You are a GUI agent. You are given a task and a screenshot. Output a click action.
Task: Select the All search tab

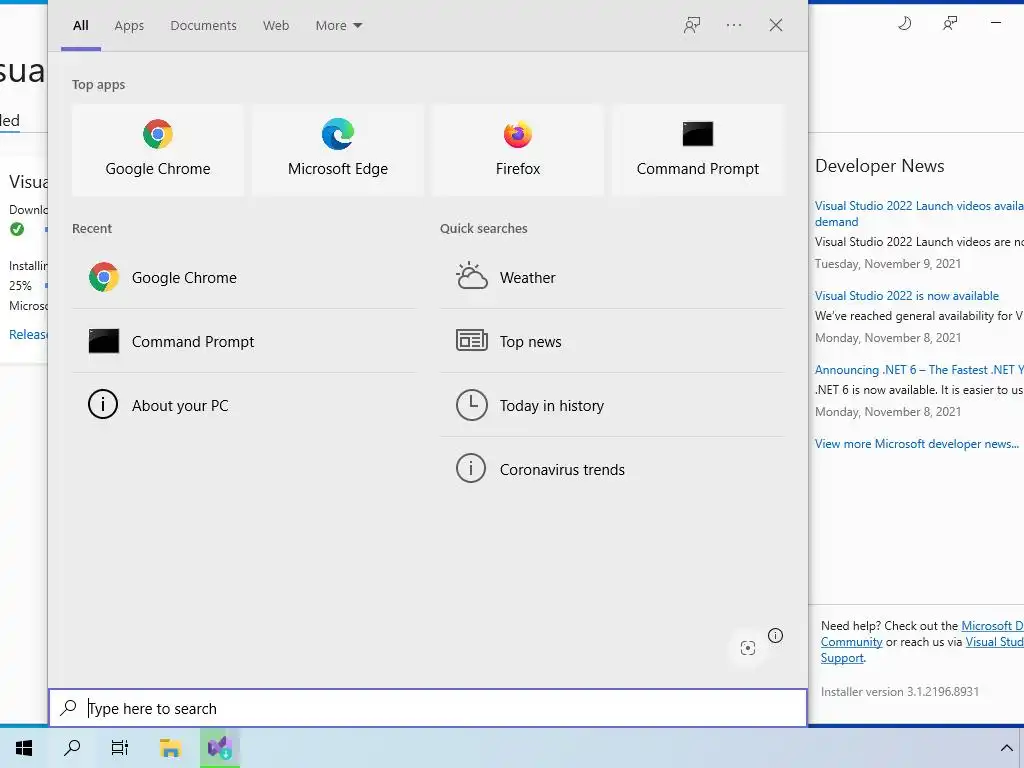81,25
